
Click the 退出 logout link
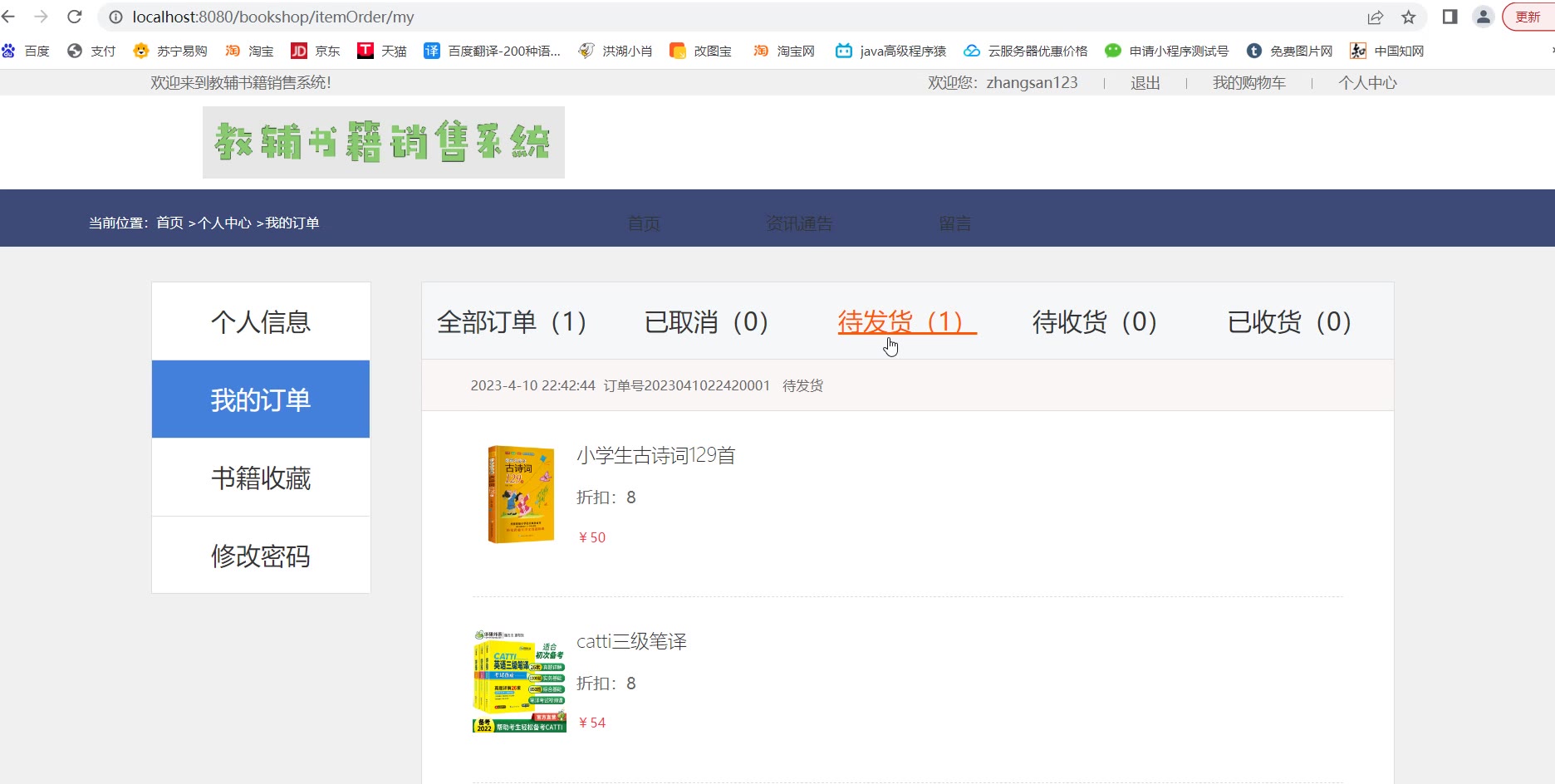coord(1145,83)
